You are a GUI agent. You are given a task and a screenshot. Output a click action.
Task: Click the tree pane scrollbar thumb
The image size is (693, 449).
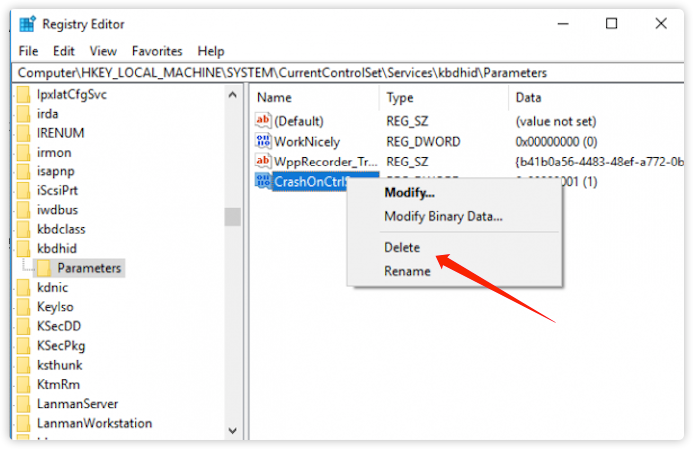(x=232, y=217)
